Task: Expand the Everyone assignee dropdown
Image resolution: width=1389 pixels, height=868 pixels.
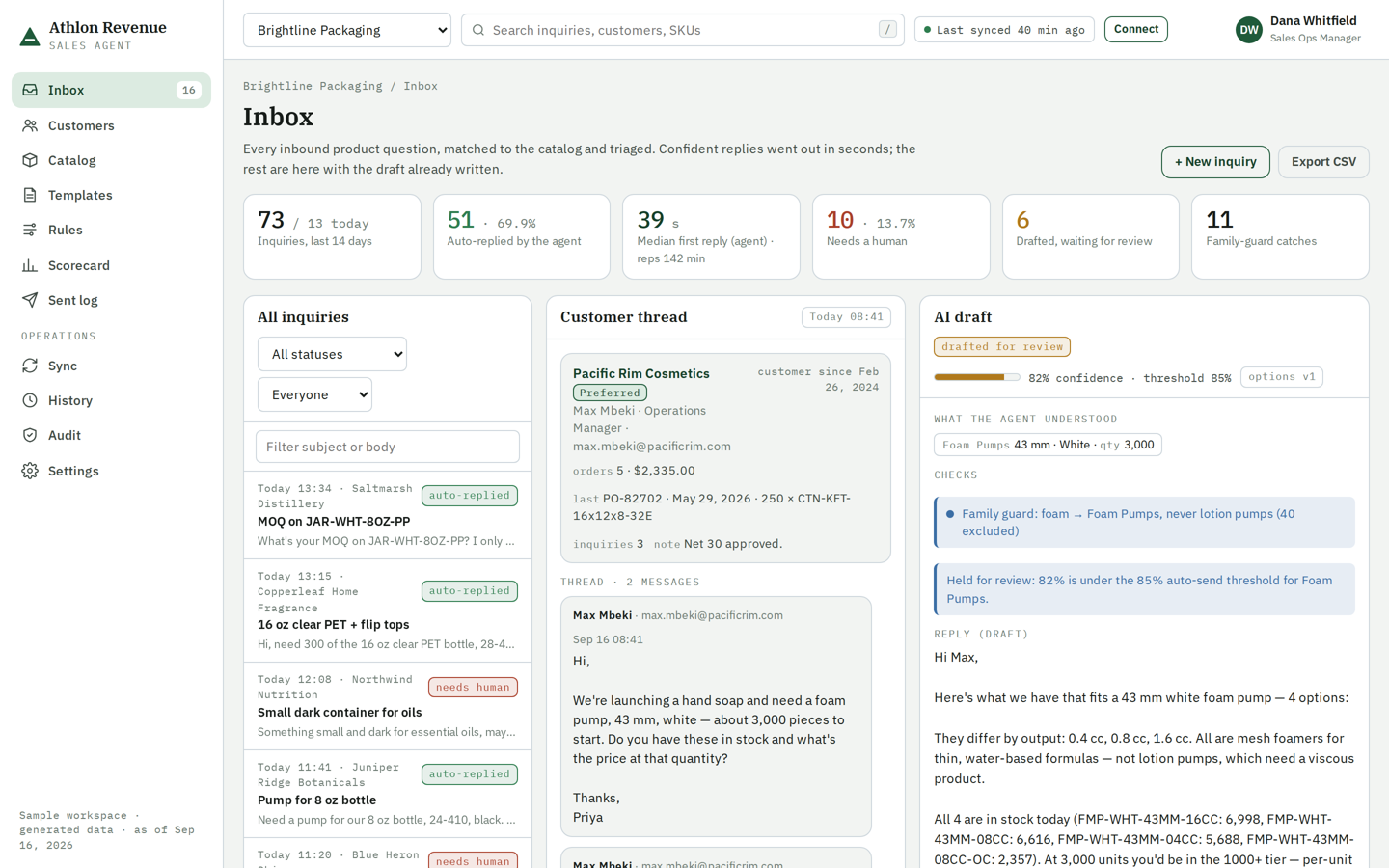Action: [314, 394]
